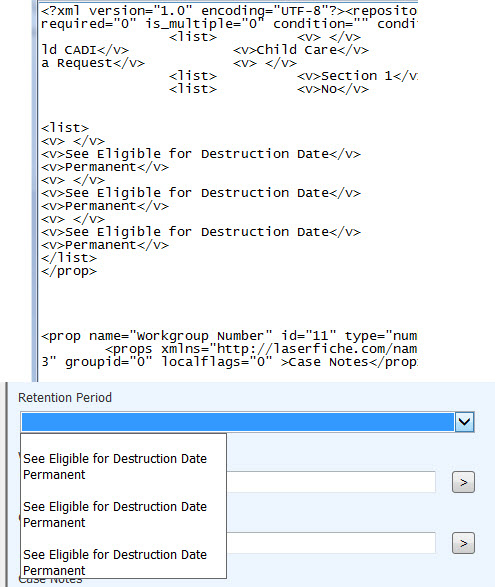Click the '<prop name="Workgroup Number"' line
495x587 pixels.
tap(229, 336)
